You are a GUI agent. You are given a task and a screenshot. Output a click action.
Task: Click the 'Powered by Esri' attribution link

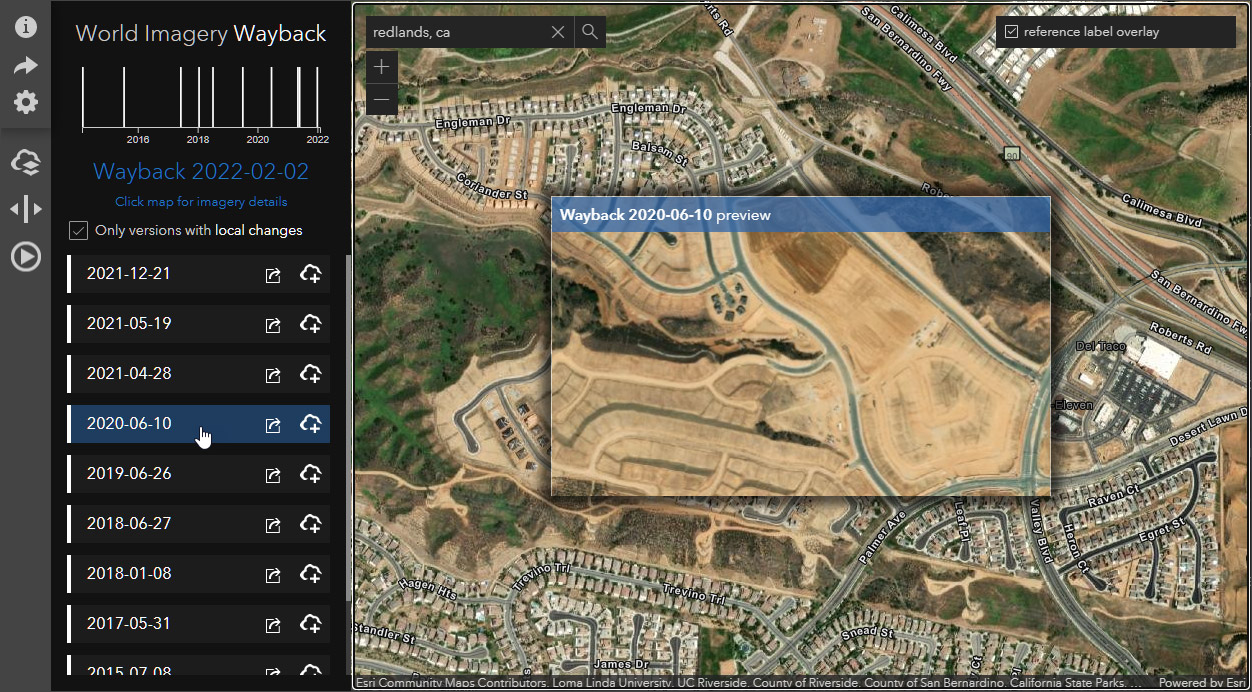[x=1203, y=684]
